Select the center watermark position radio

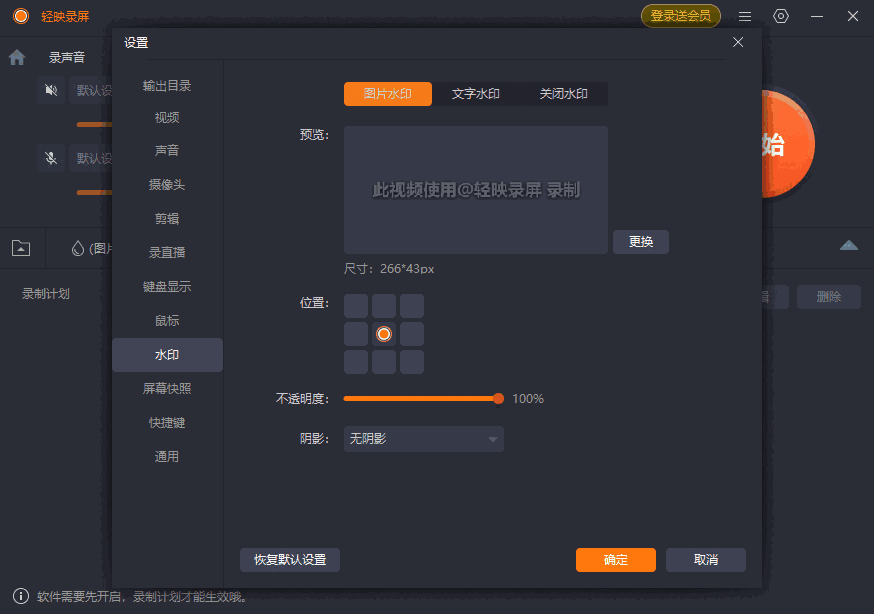pyautogui.click(x=384, y=333)
